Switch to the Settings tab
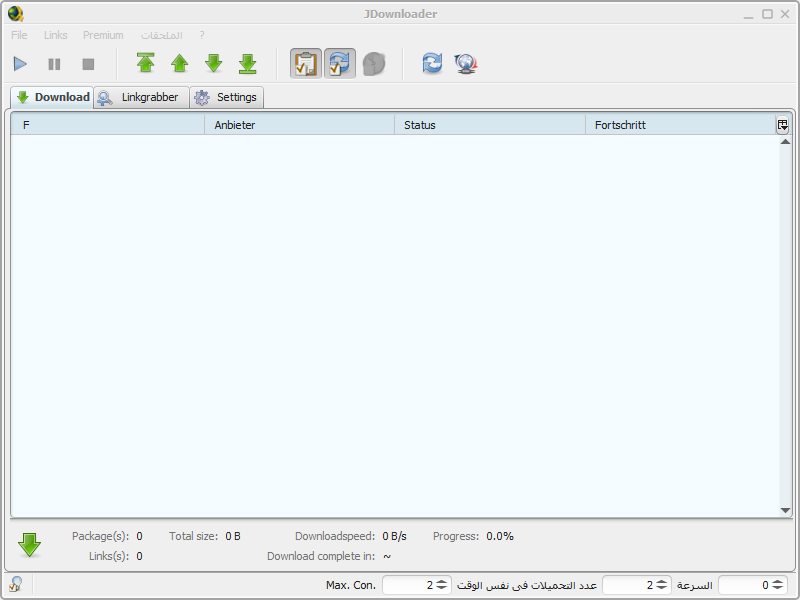The image size is (800, 600). click(x=227, y=97)
